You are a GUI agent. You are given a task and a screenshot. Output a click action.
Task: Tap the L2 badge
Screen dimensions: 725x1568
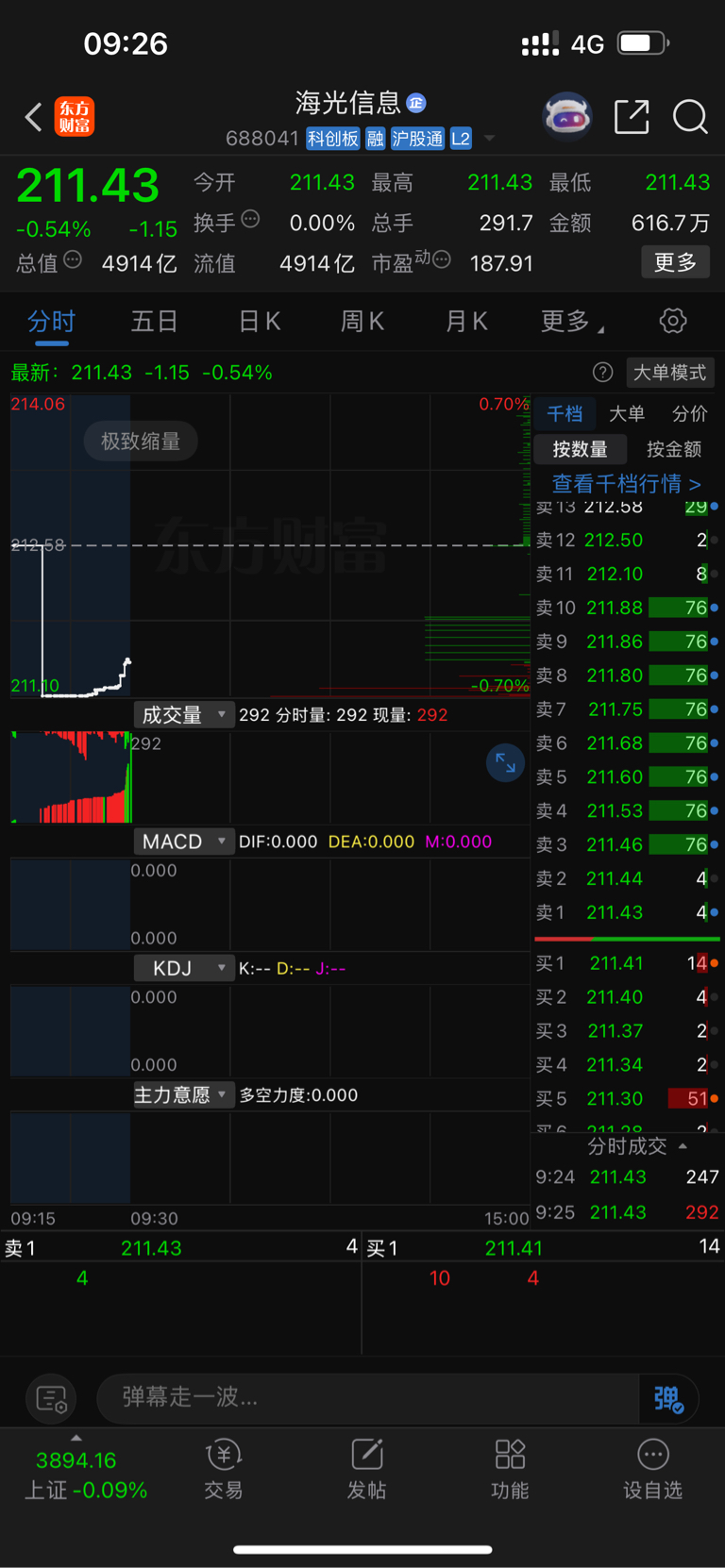[461, 139]
